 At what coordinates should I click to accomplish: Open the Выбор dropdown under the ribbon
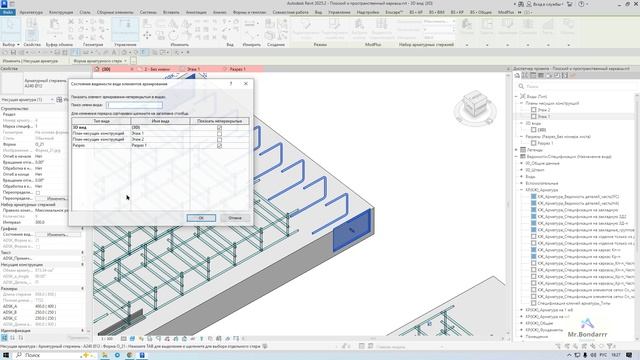(x=11, y=44)
